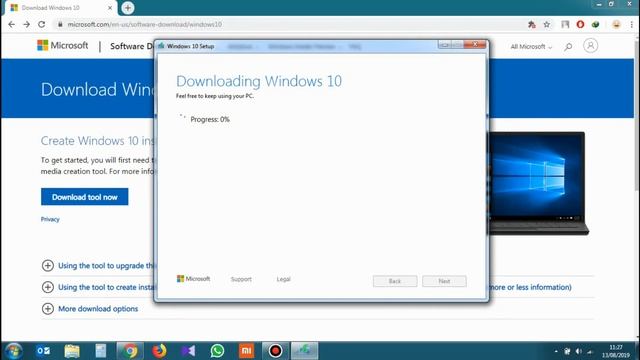The image size is (640, 360).
Task: Sign in with the Microsoft account icon
Action: (590, 46)
